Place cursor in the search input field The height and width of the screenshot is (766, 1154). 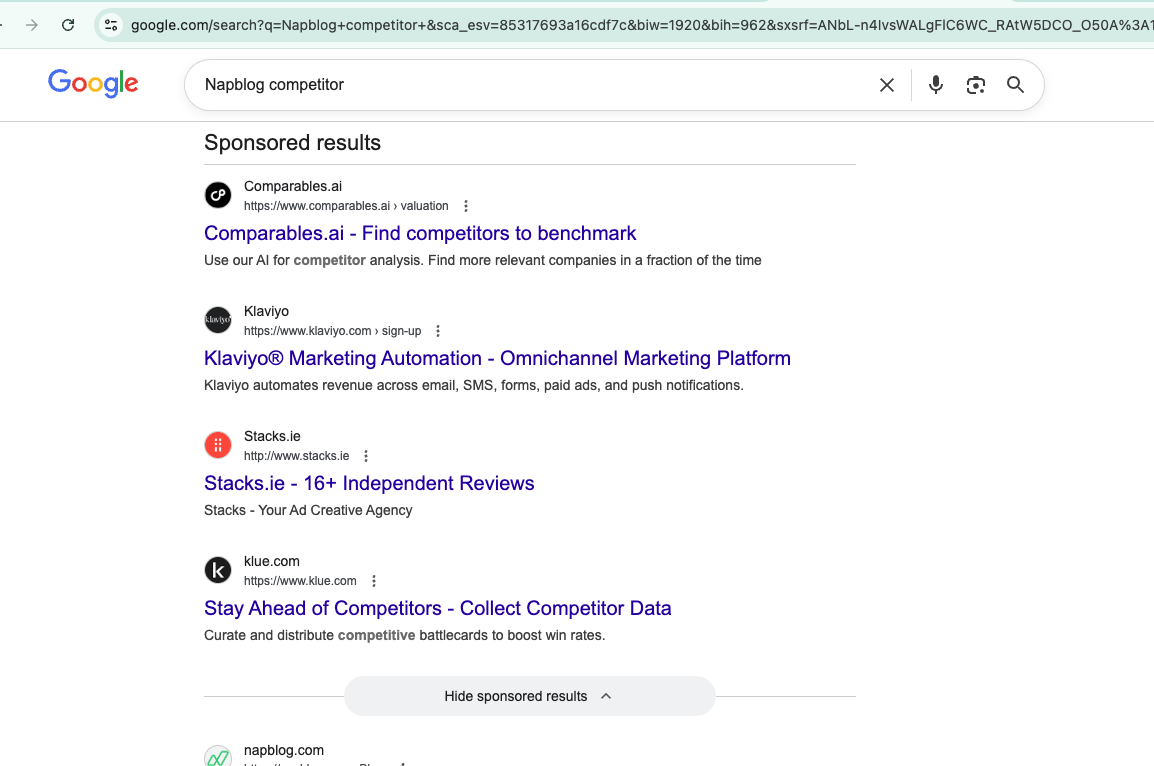point(500,85)
